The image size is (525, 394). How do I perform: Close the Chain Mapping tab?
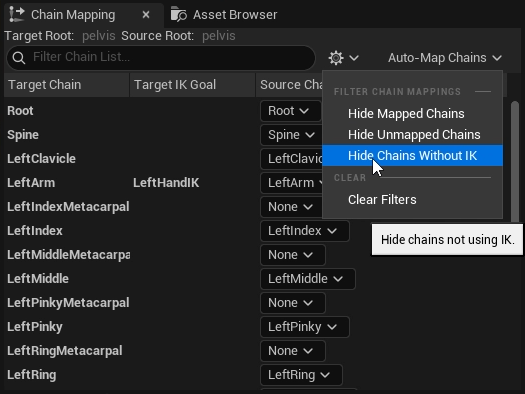tap(146, 14)
